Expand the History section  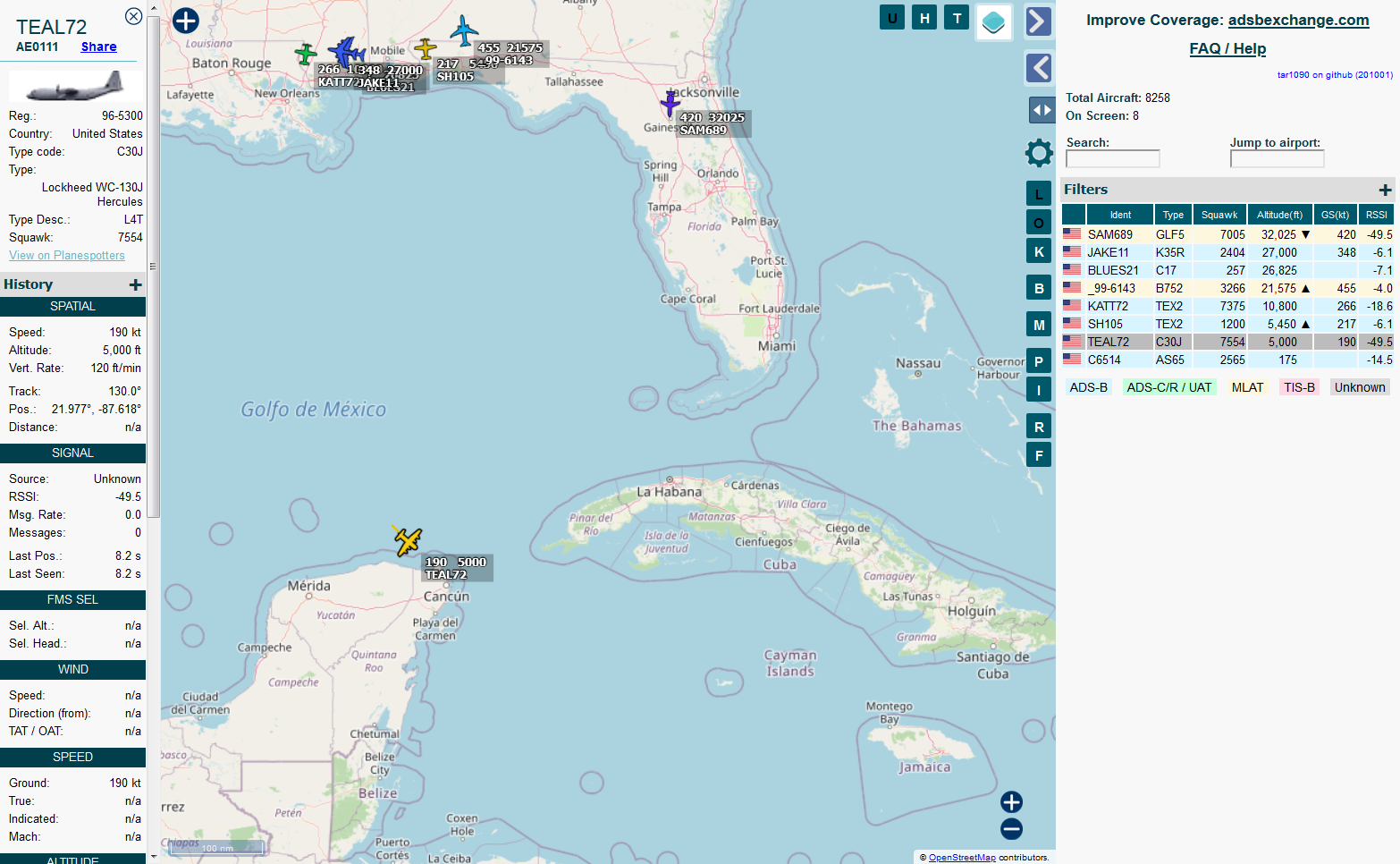(135, 284)
